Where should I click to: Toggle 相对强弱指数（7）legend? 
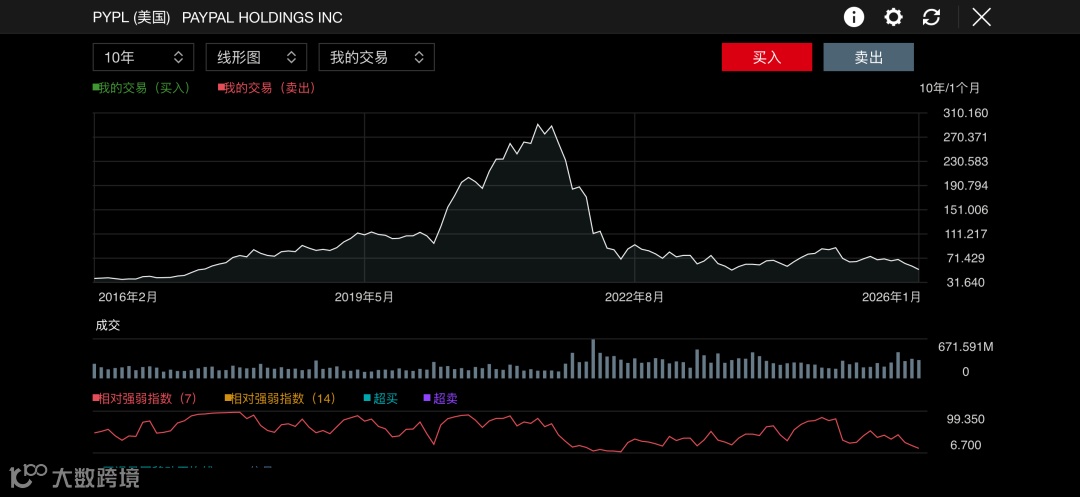pos(145,399)
